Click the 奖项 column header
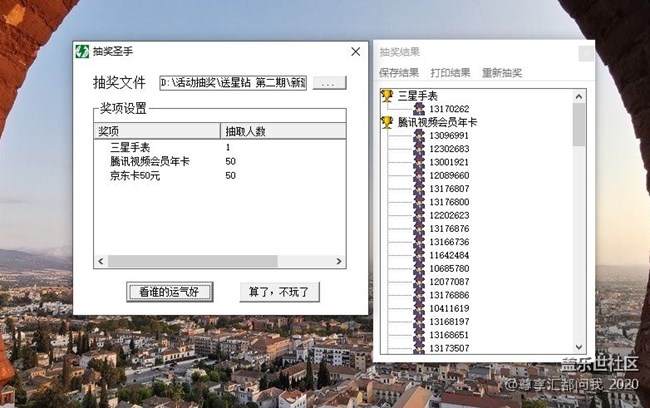Image resolution: width=650 pixels, height=408 pixels. click(x=157, y=131)
